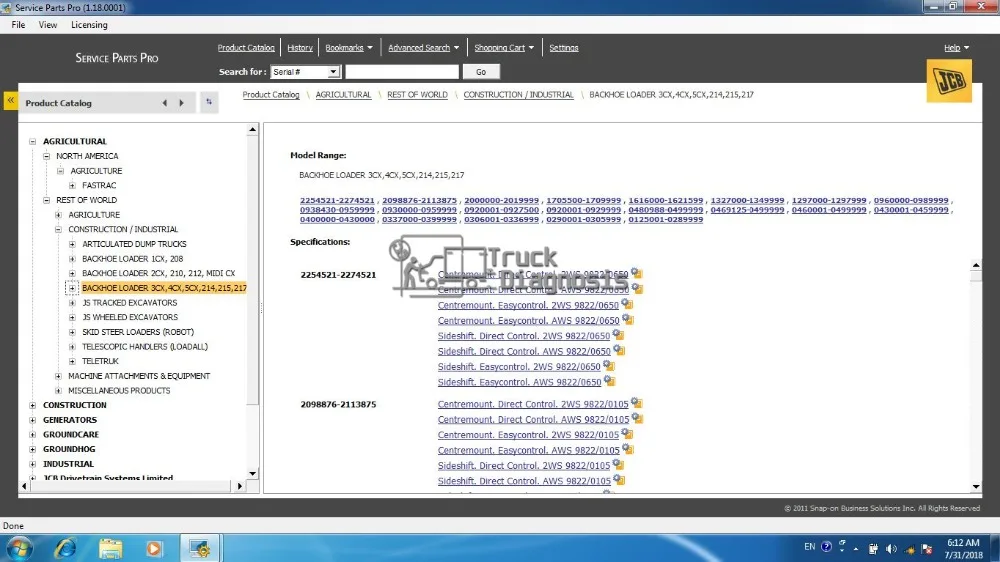Open Windows Explorer from the taskbar
1000x562 pixels.
click(x=110, y=548)
